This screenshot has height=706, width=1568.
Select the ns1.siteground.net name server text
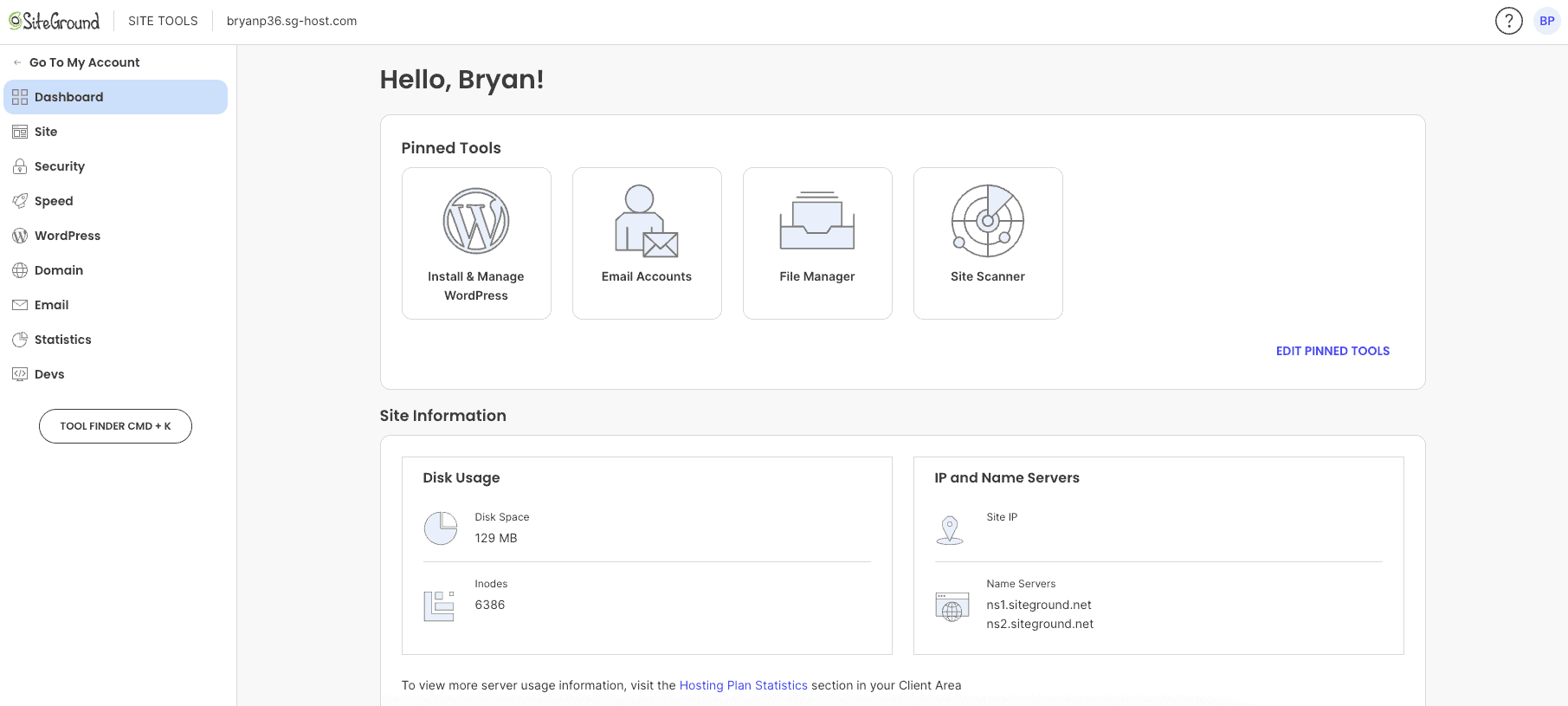click(1039, 605)
